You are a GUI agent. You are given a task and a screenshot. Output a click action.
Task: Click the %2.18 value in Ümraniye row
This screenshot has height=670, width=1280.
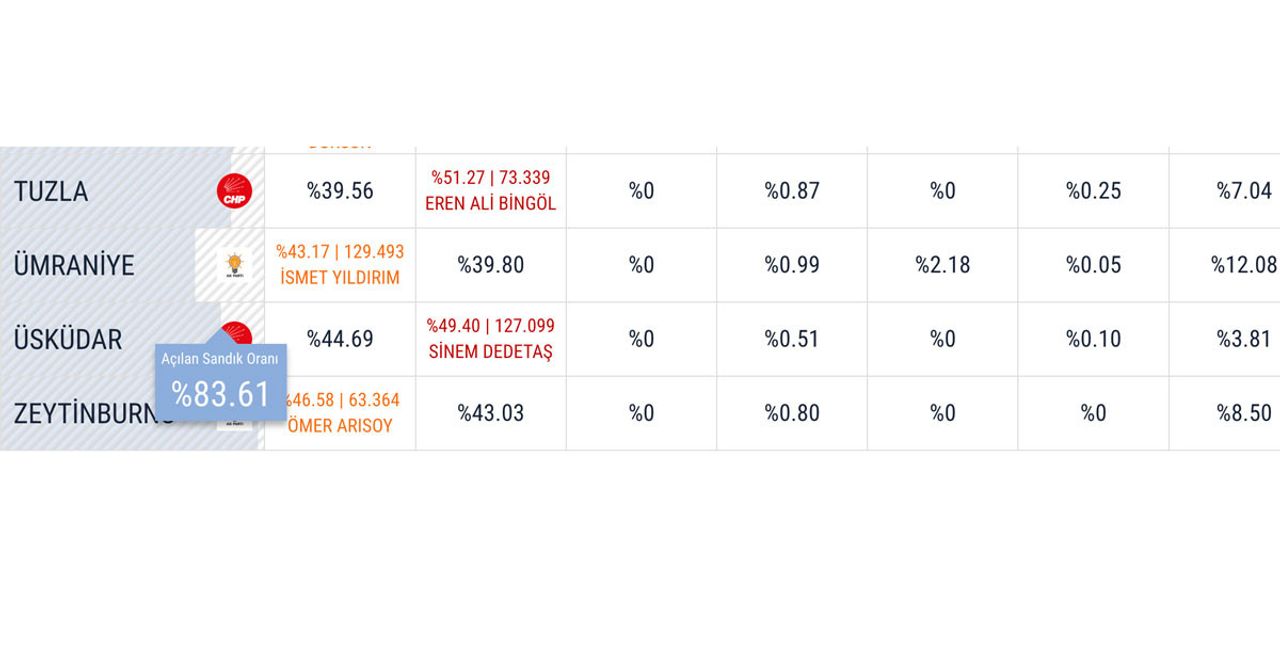click(x=943, y=265)
